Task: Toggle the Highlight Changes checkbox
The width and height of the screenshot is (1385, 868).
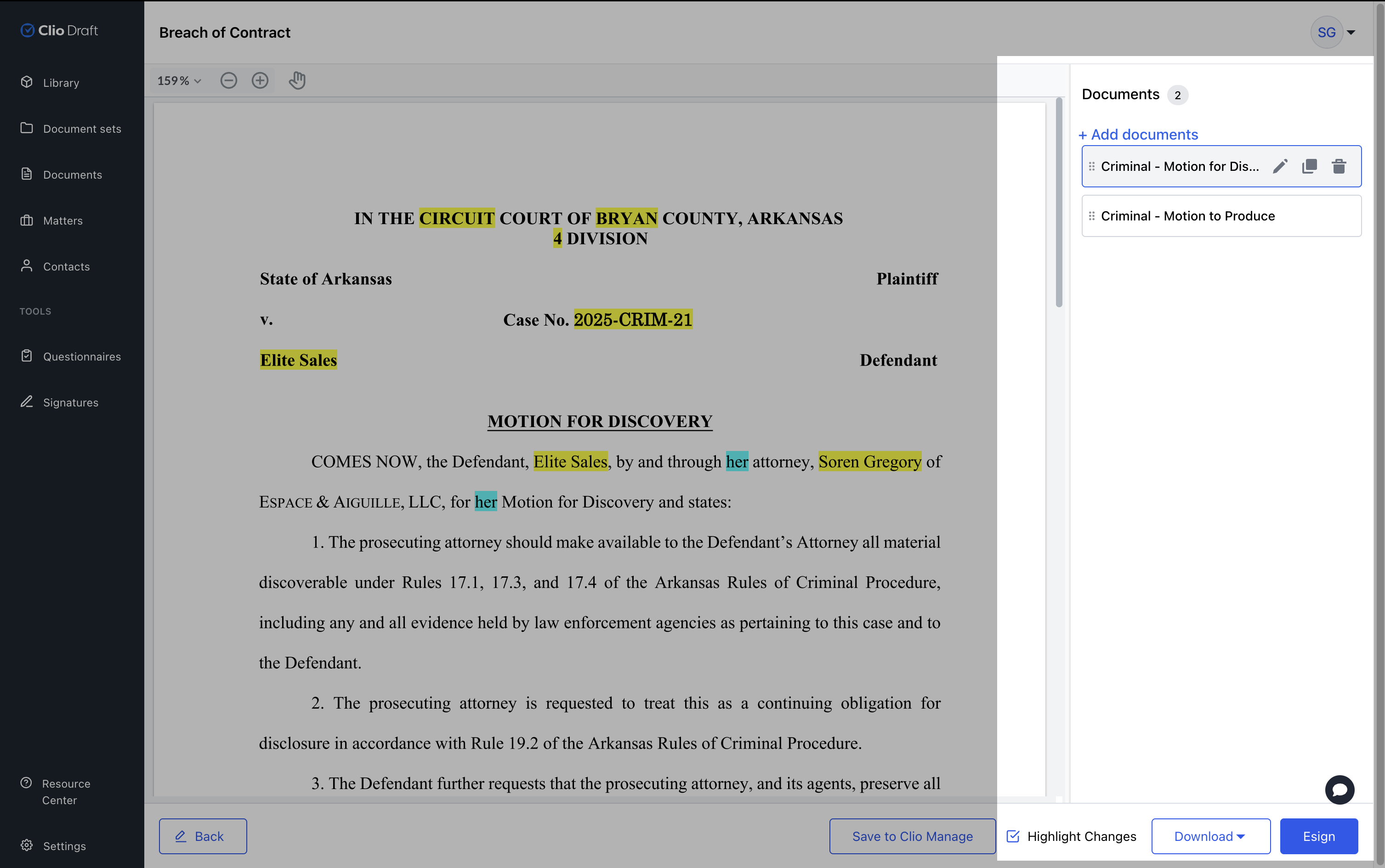Action: coord(1013,836)
